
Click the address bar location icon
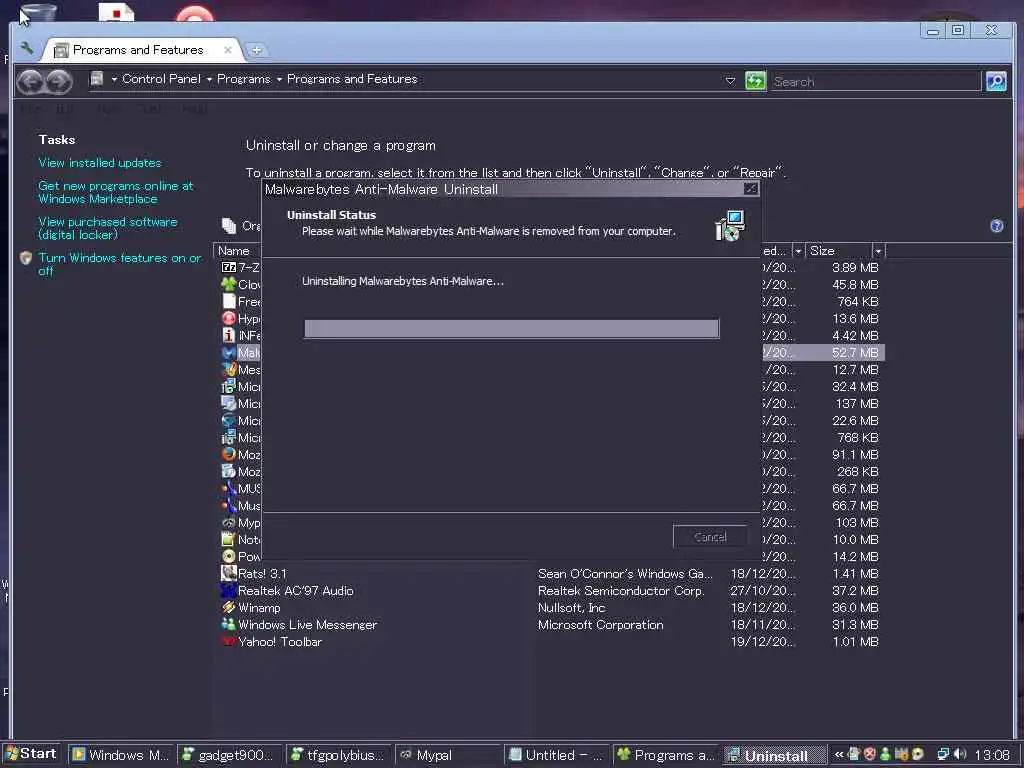coord(97,79)
